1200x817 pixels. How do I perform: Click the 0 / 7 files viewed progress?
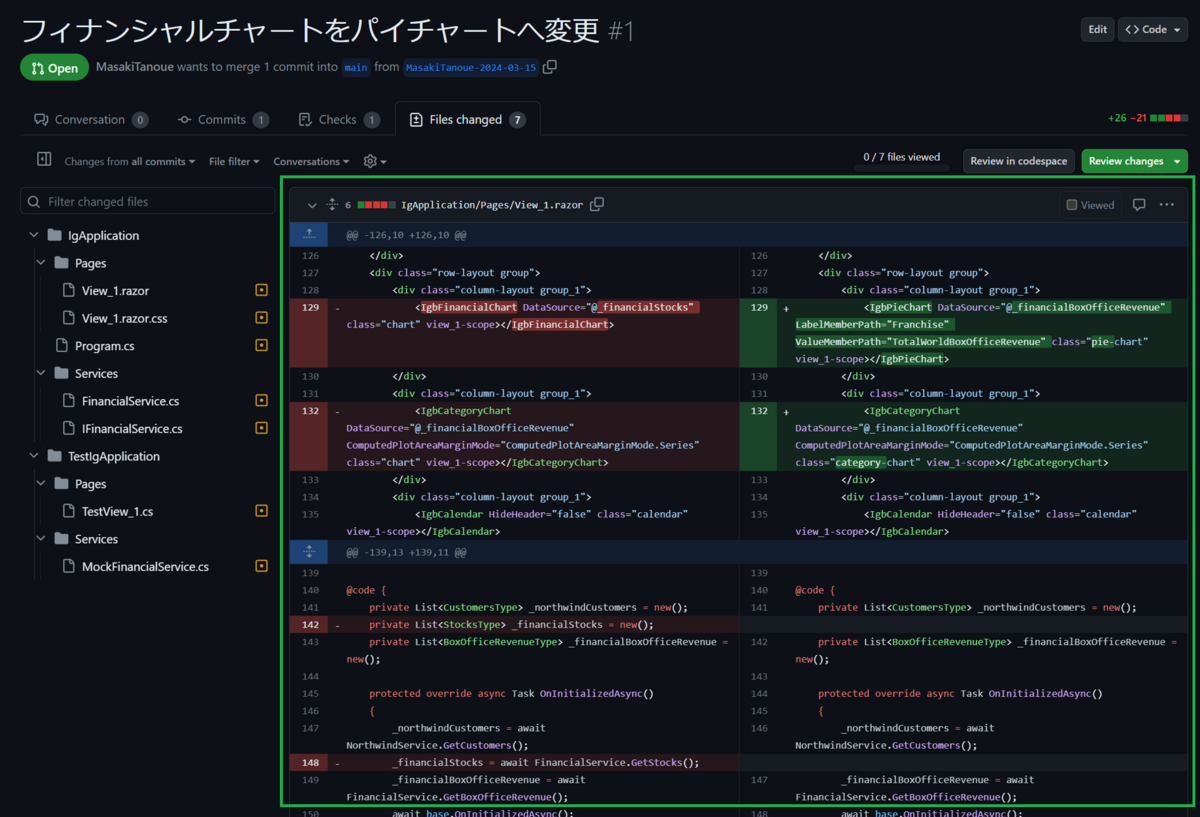coord(902,157)
